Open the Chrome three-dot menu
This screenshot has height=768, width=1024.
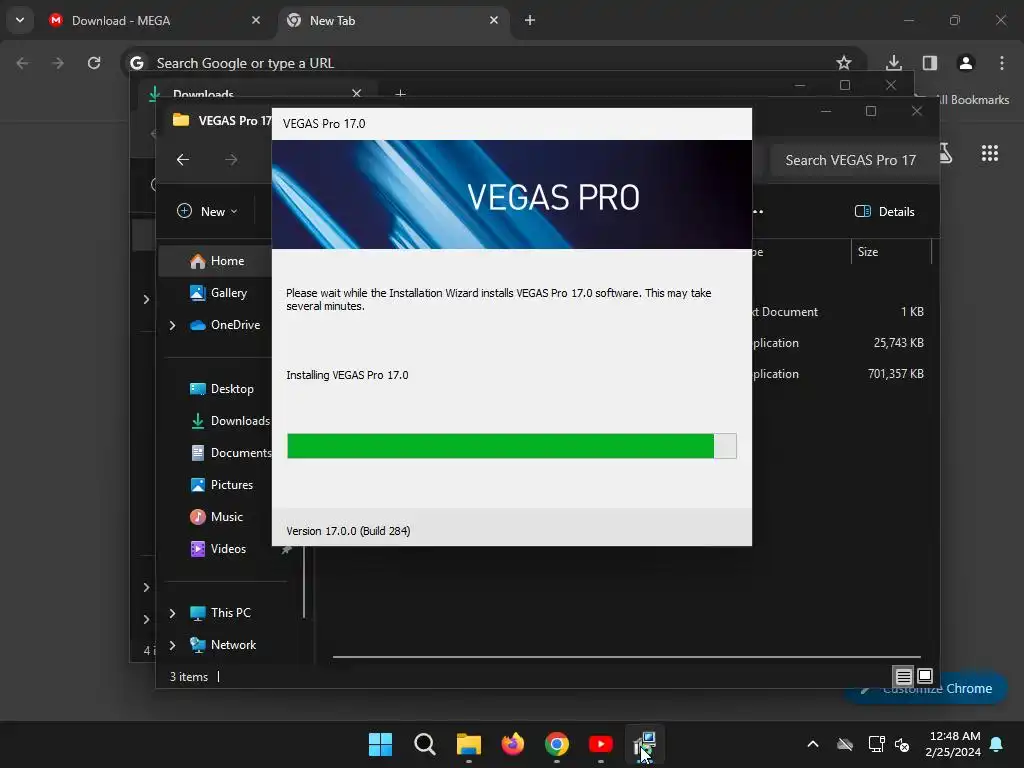coord(1002,63)
